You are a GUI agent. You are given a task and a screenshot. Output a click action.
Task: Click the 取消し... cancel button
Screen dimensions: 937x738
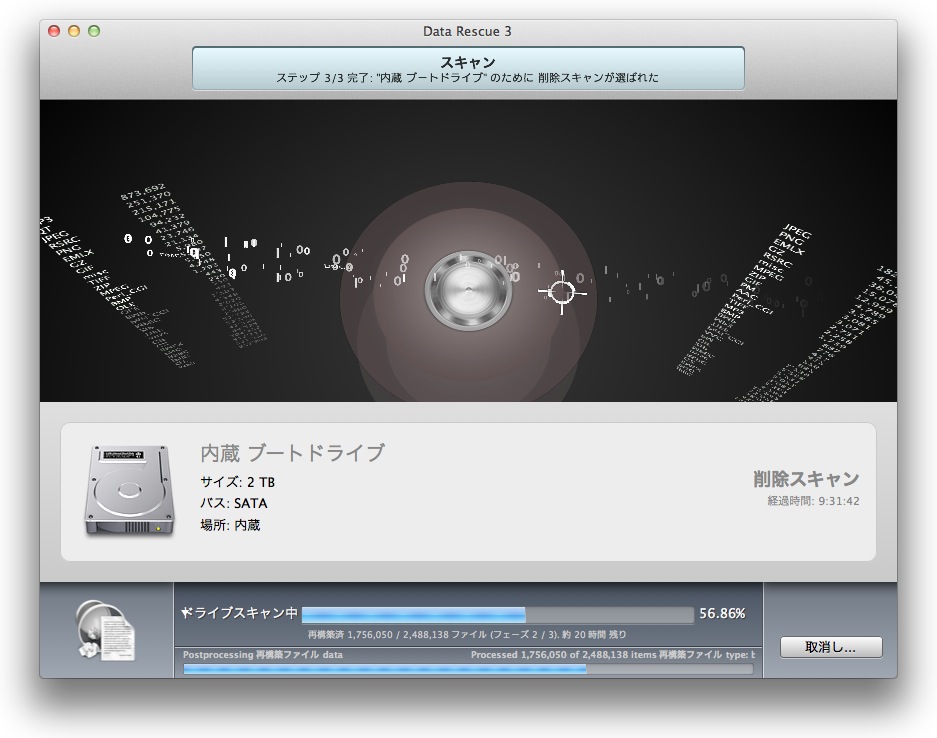pos(831,647)
